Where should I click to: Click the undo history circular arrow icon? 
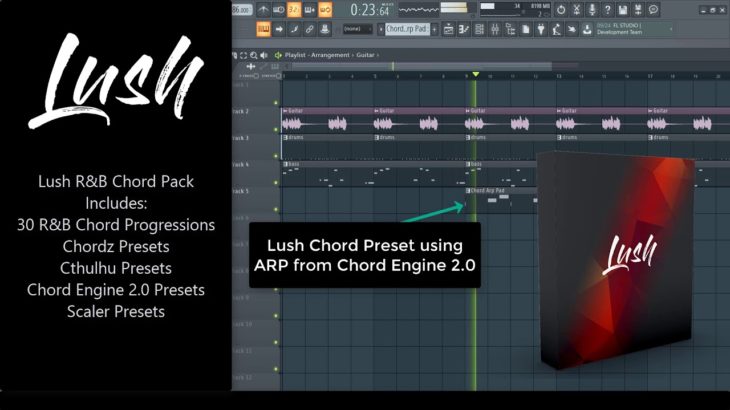[x=561, y=10]
